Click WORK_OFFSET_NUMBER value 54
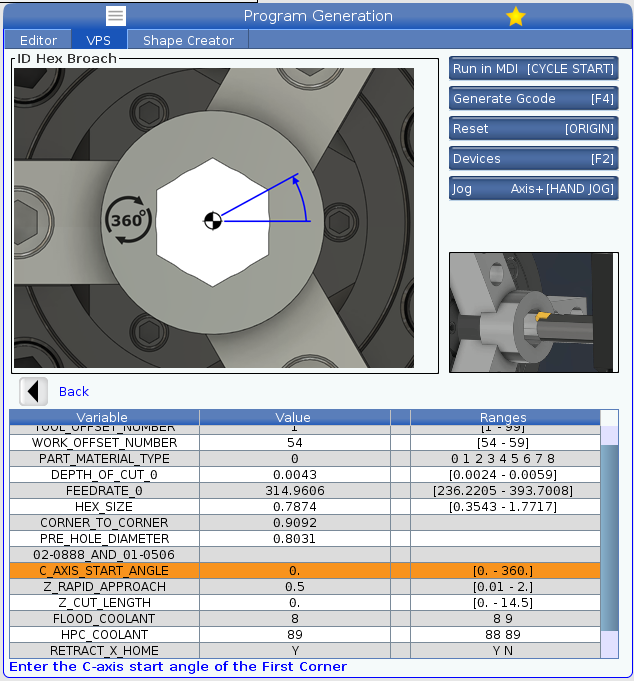 pyautogui.click(x=294, y=443)
